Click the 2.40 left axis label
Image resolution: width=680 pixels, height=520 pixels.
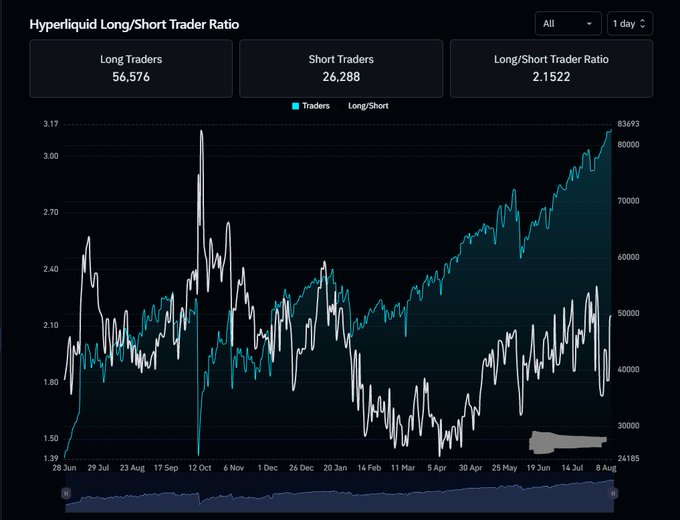pyautogui.click(x=51, y=269)
